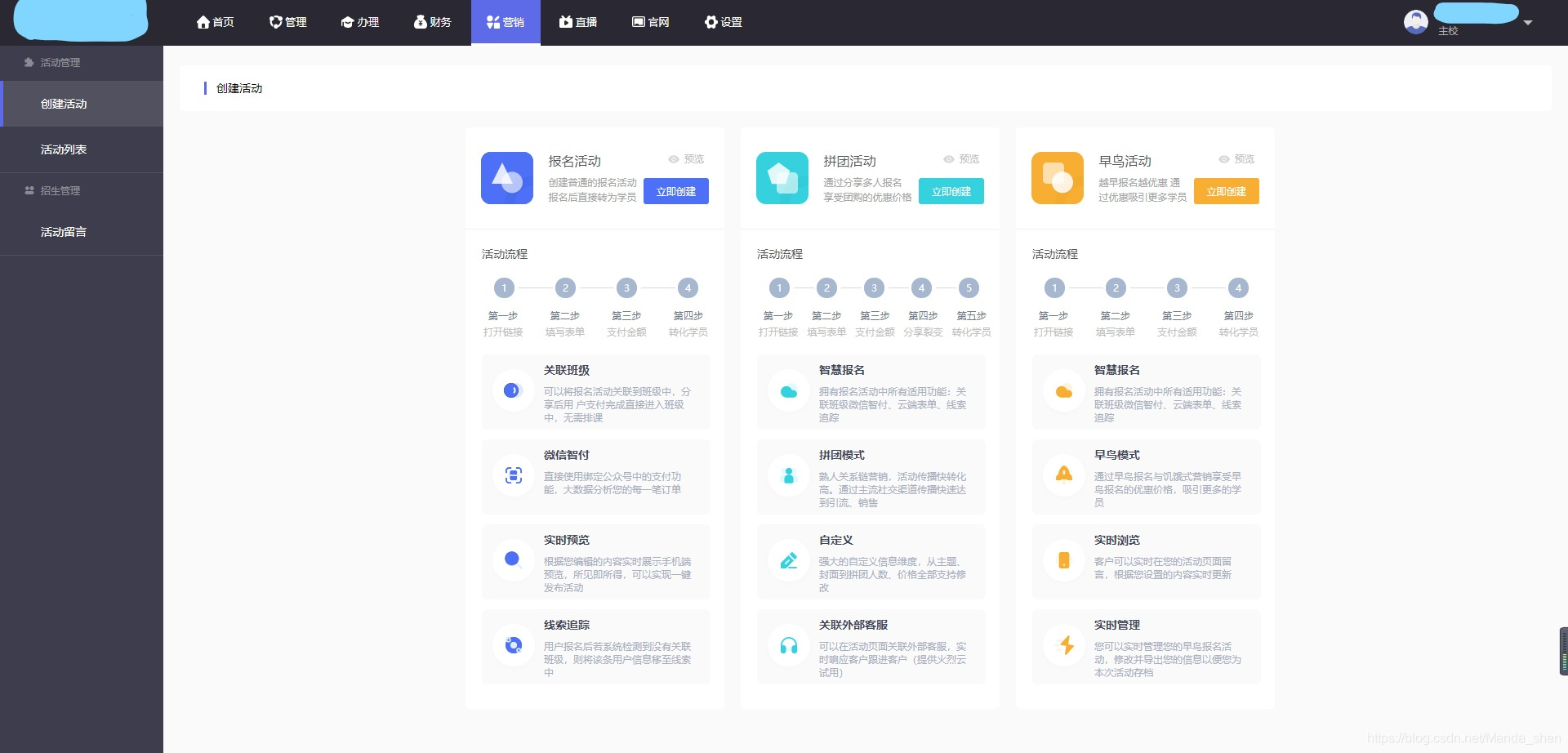Open 活动列表 from the sidebar
The image size is (1568, 753).
coord(64,149)
